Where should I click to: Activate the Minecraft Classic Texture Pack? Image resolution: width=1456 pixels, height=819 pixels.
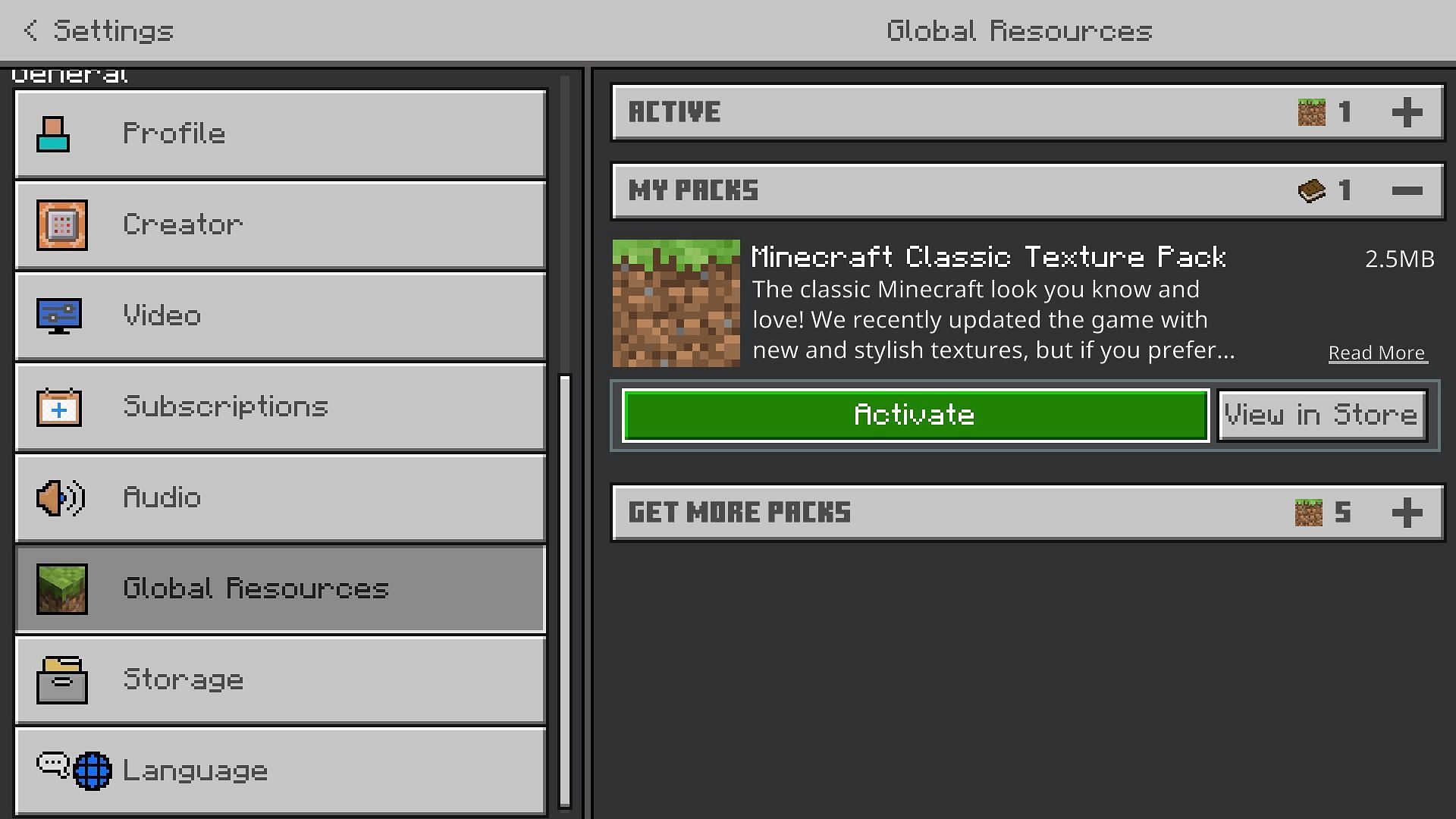pyautogui.click(x=914, y=414)
